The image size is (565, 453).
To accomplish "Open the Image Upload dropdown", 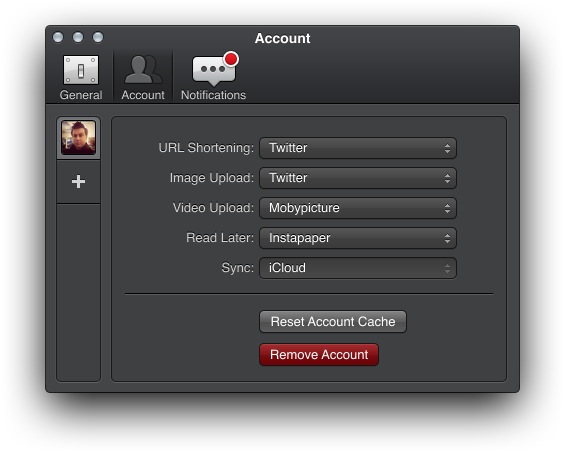I will (358, 178).
